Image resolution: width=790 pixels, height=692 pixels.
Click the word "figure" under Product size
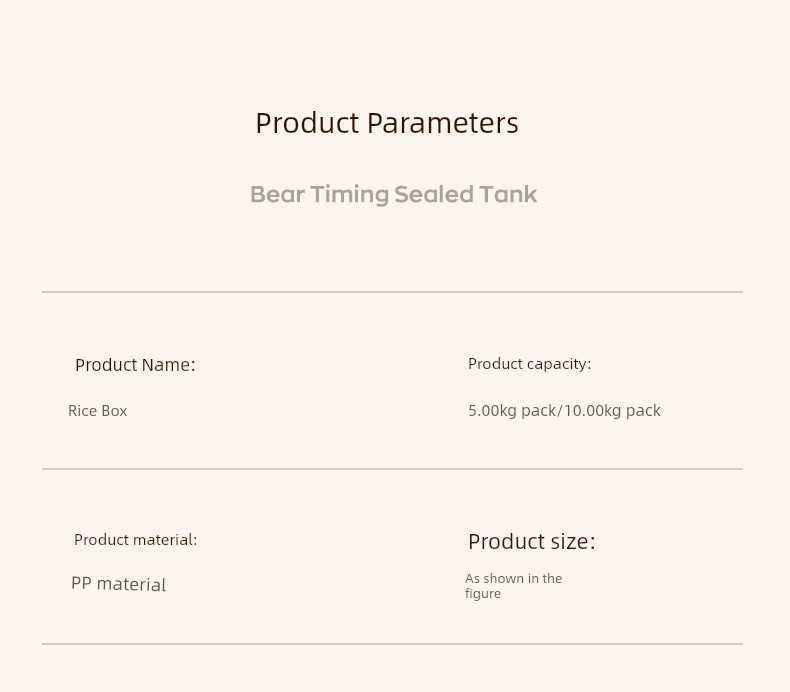pos(483,594)
